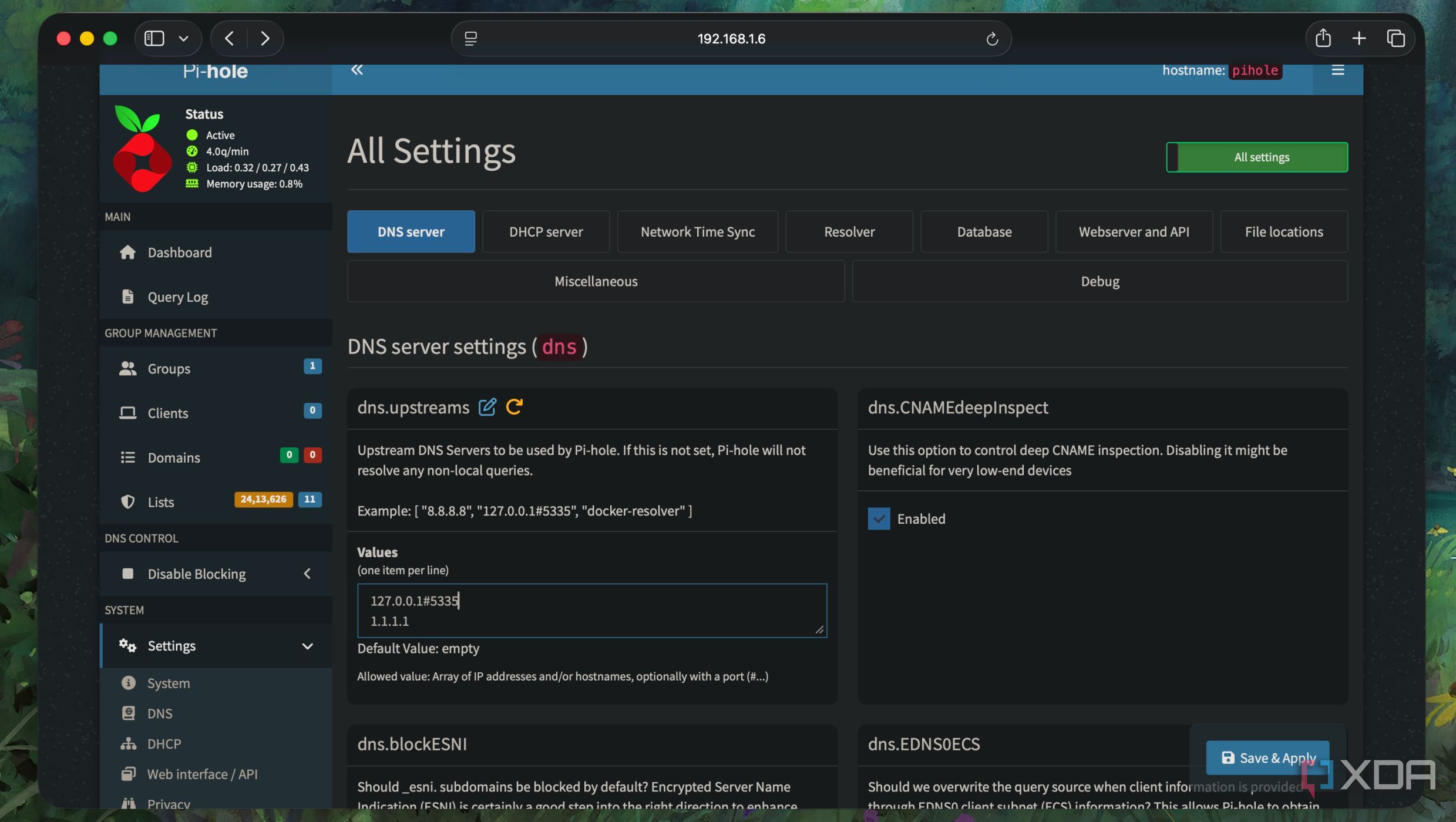Show the Safari tab overview icon
Viewport: 1456px width, 822px height.
click(x=1396, y=38)
